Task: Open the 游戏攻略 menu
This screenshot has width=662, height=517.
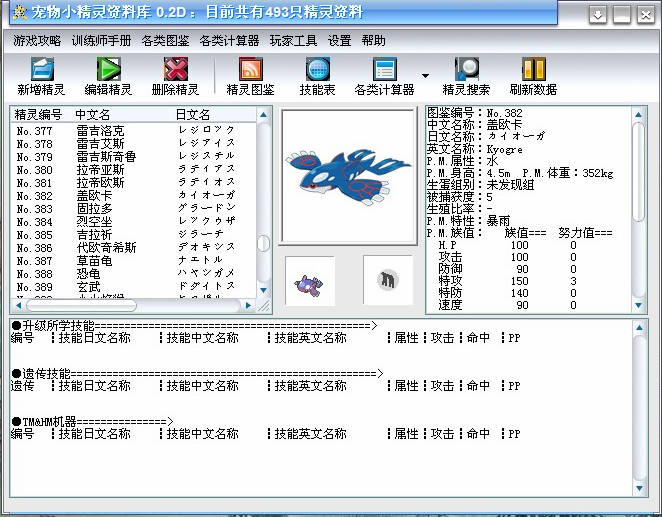Action: 37,41
